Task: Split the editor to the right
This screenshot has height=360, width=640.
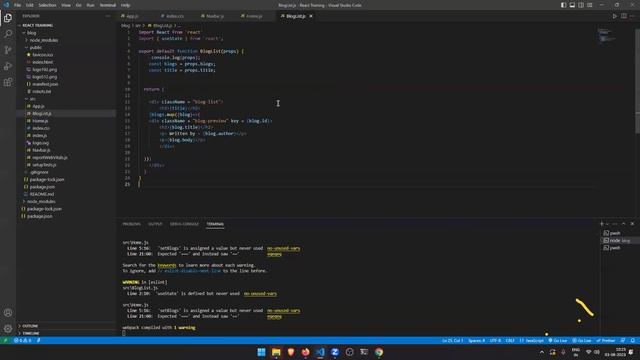Action: (x=624, y=16)
